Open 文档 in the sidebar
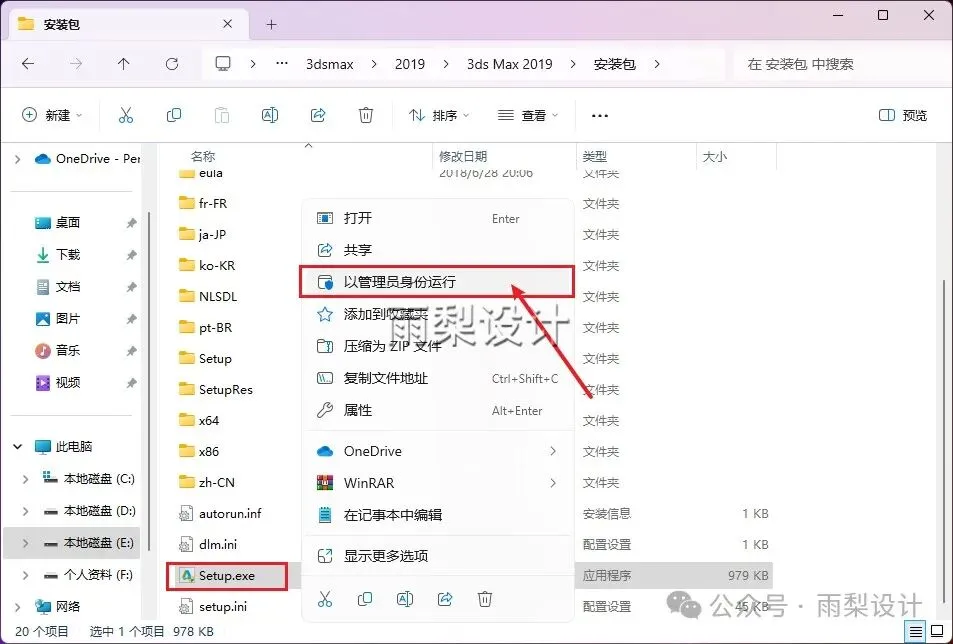The height and width of the screenshot is (644, 953). (67, 287)
